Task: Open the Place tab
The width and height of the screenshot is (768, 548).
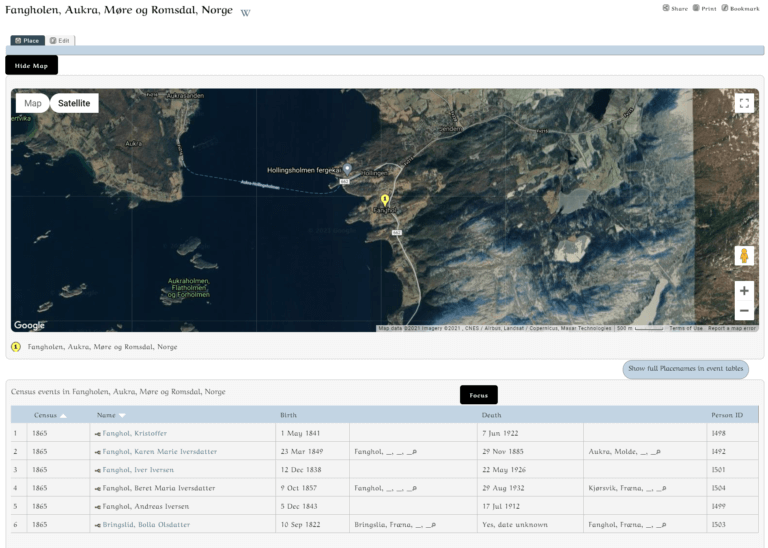Action: (x=27, y=41)
